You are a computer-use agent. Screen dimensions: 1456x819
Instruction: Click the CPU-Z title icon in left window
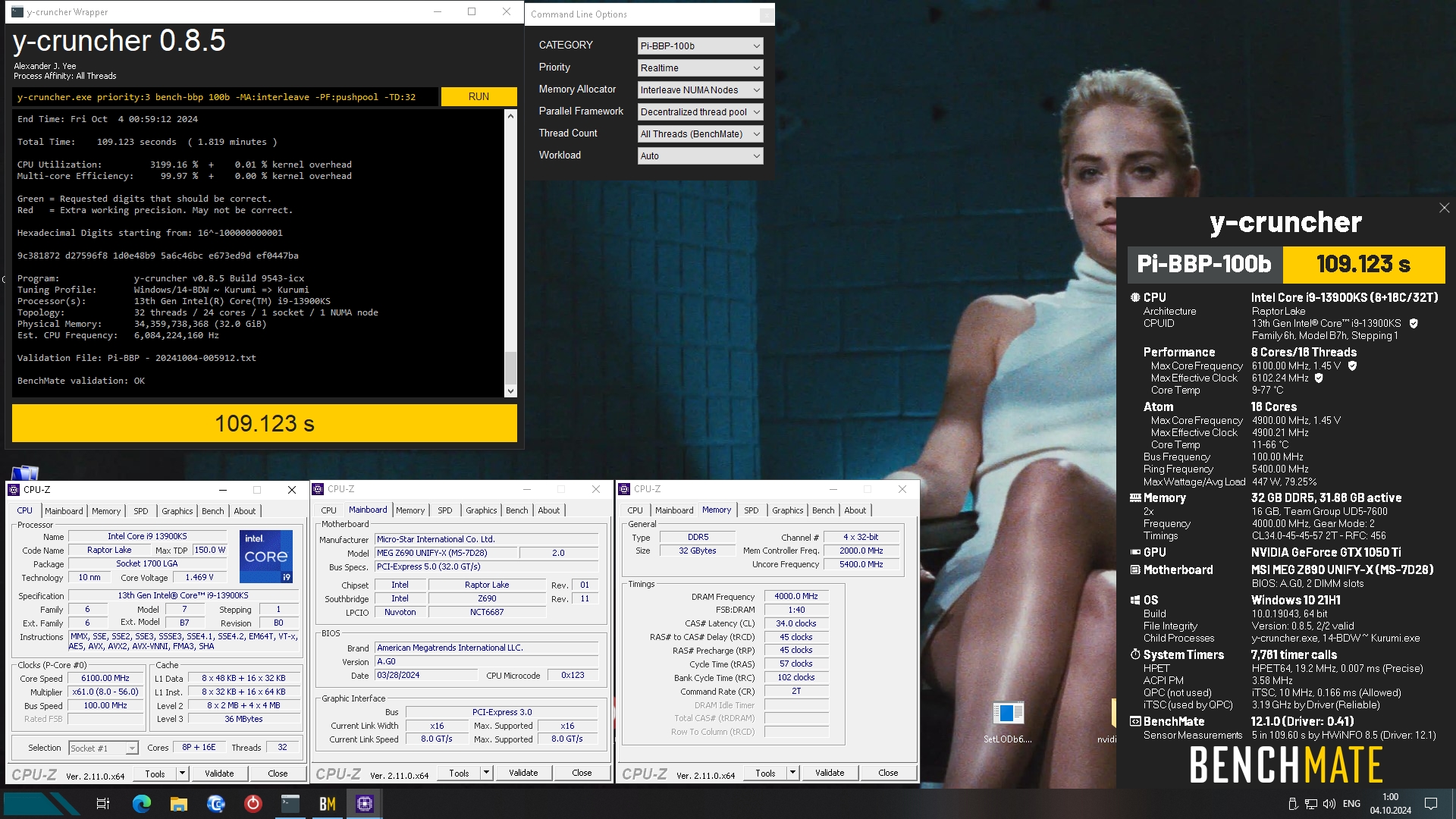click(14, 490)
